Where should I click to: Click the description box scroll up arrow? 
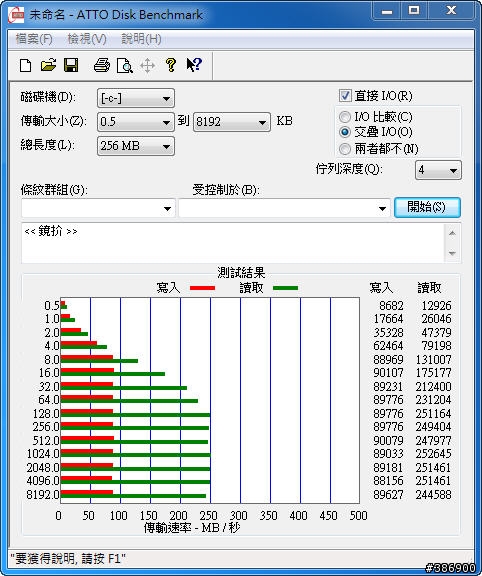(x=452, y=233)
